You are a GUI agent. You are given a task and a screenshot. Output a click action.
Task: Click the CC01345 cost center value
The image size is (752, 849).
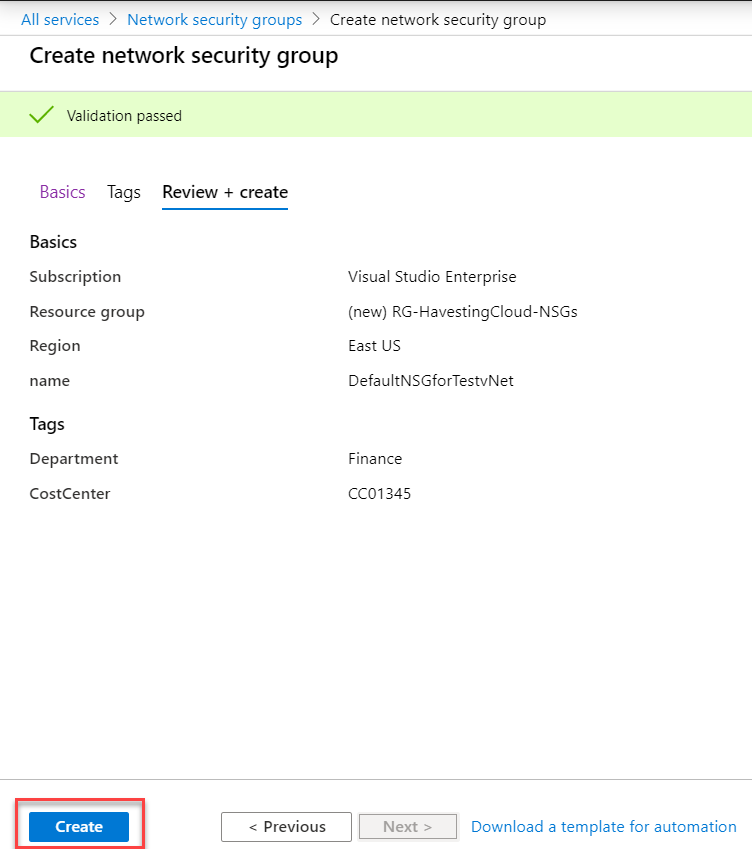tap(379, 493)
